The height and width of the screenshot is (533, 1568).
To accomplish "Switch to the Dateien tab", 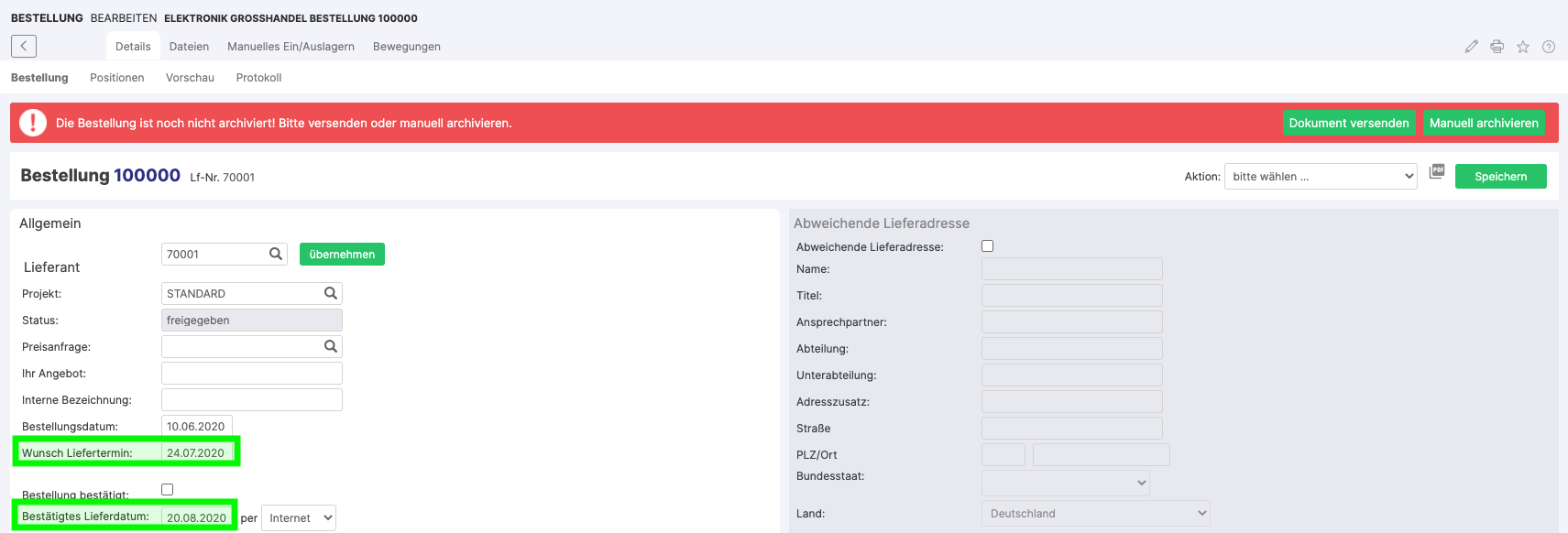I will coord(189,47).
